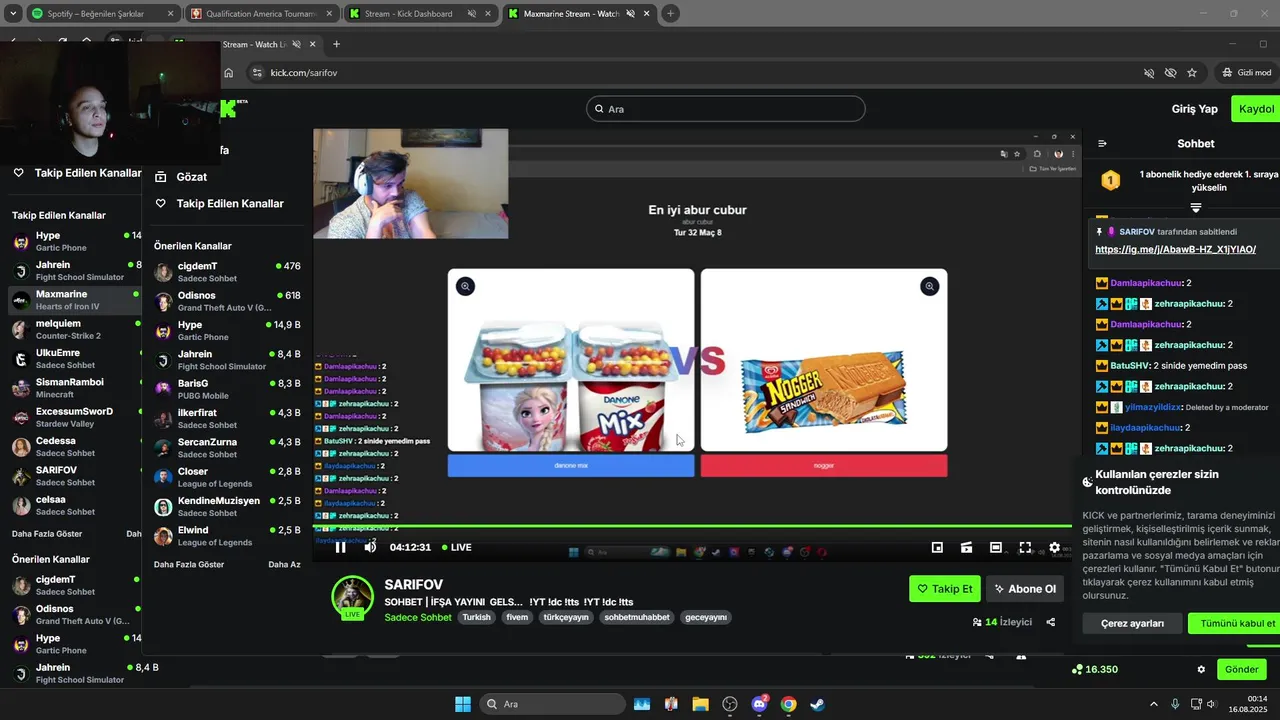Click the stream green progress bar
1280x720 pixels.
[692, 526]
